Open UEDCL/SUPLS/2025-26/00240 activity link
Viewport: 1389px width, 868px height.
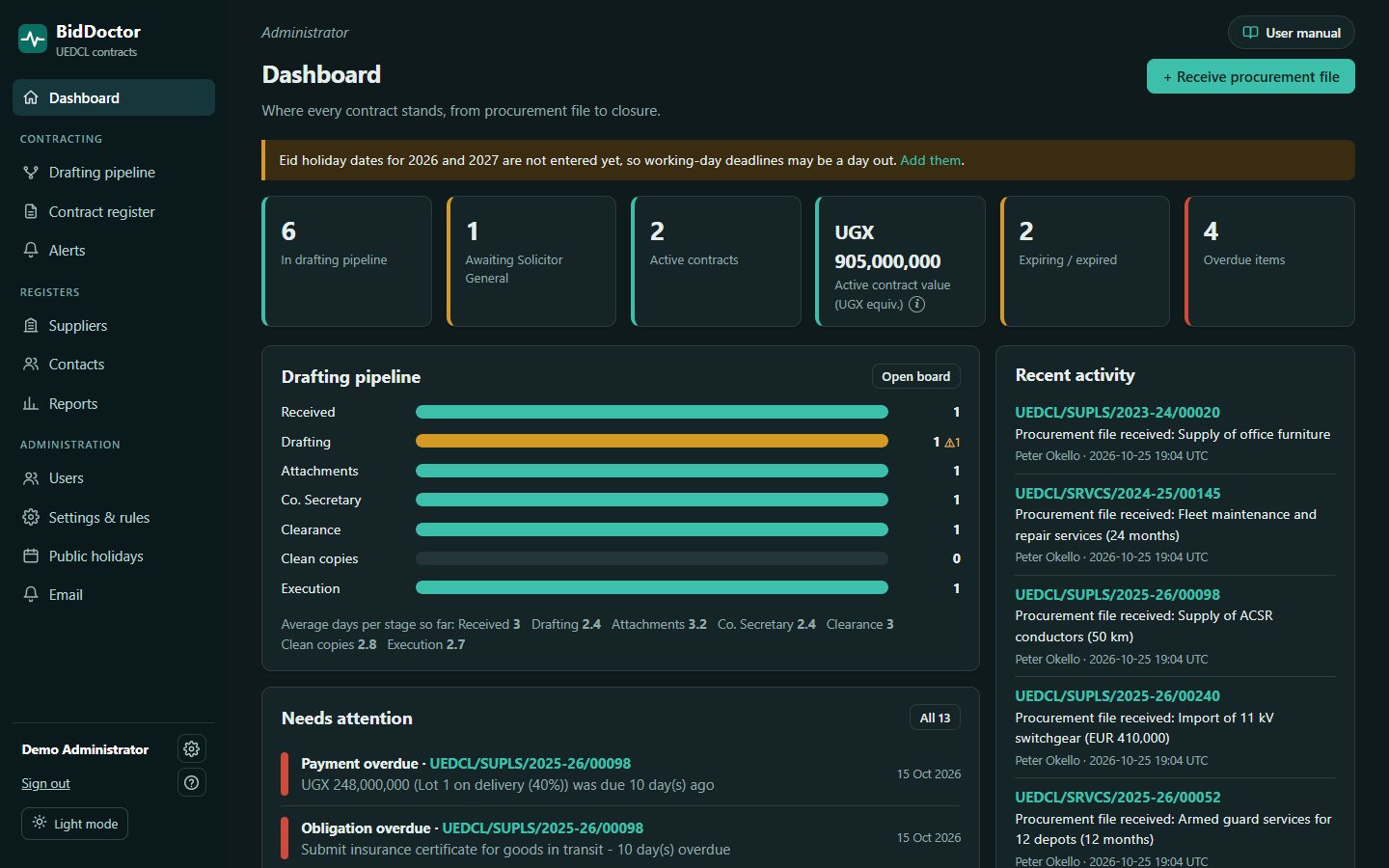coord(1117,695)
